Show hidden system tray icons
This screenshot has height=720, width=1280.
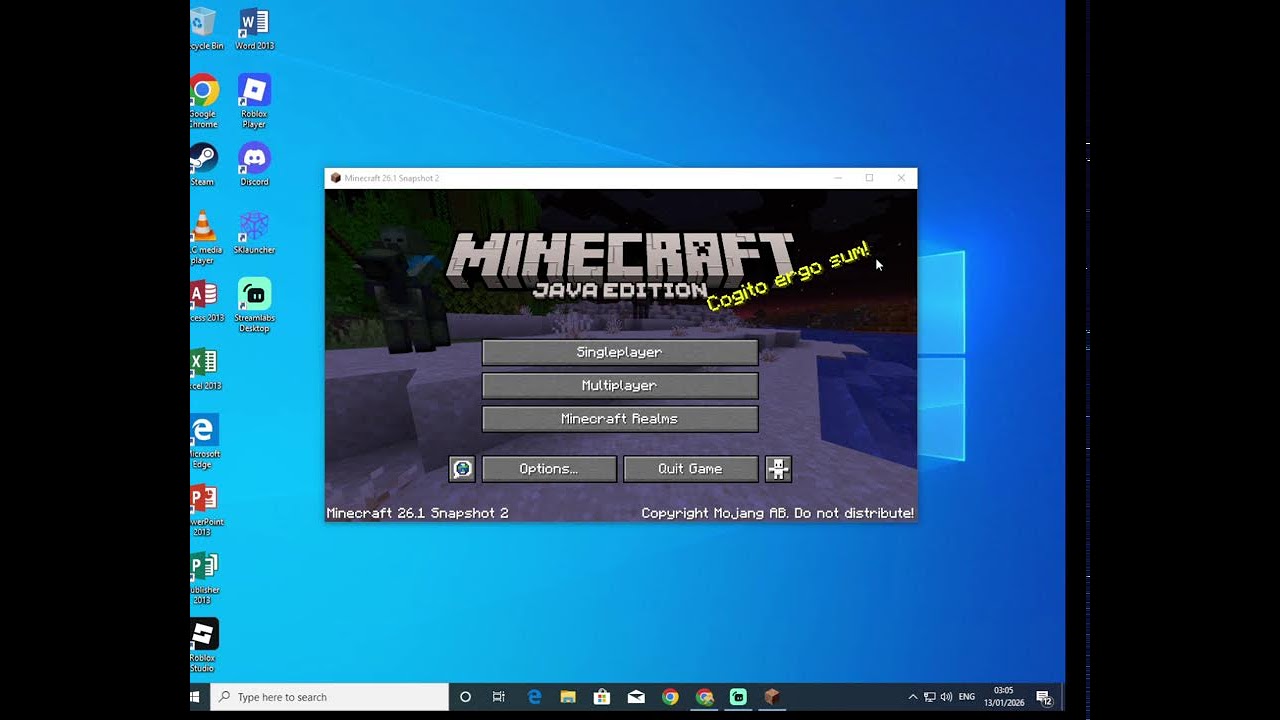point(912,697)
